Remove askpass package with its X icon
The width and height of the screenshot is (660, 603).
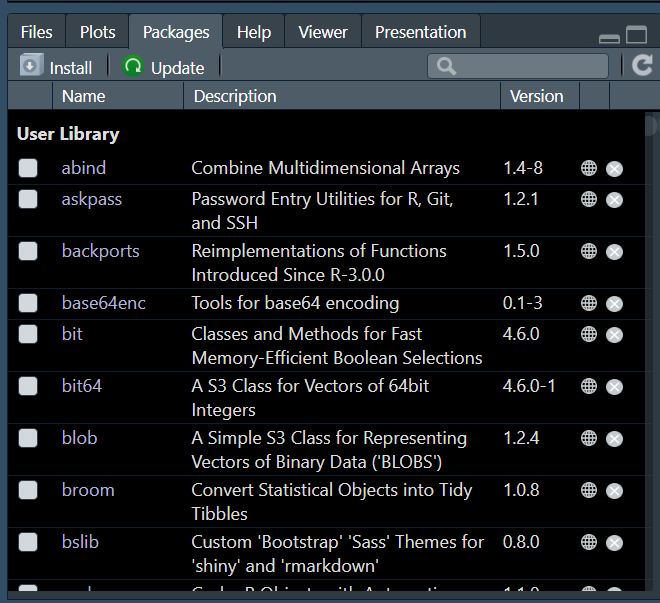tap(614, 200)
